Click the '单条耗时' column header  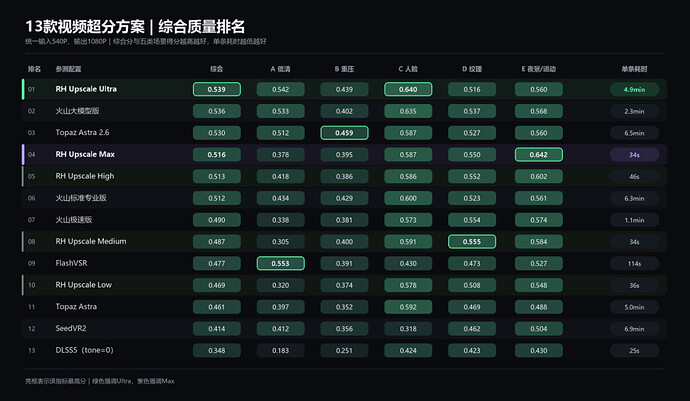(x=634, y=69)
